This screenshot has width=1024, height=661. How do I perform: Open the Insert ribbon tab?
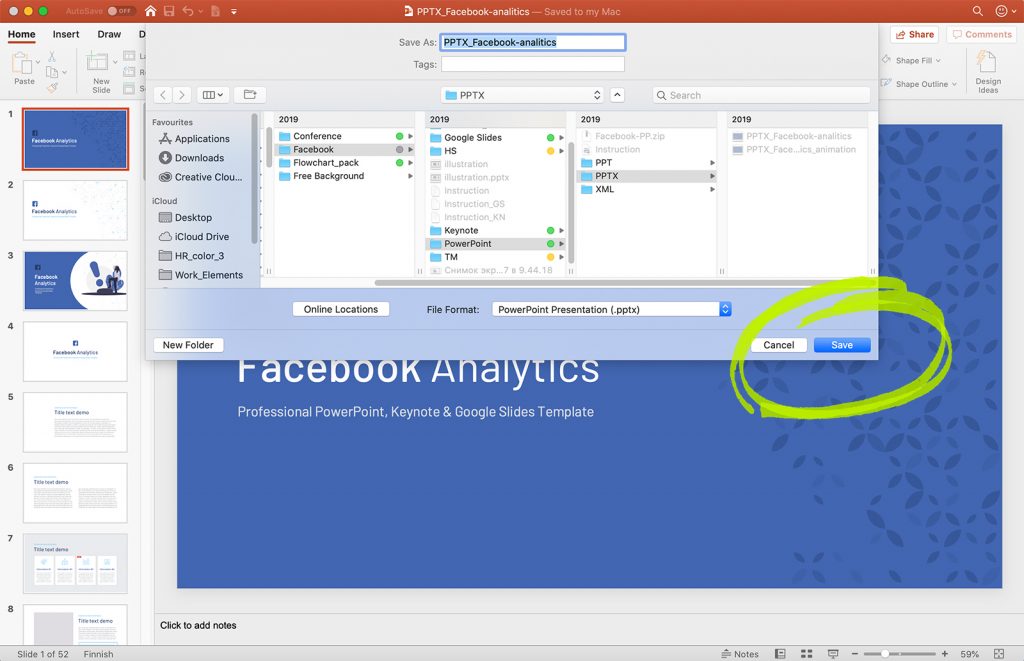(66, 35)
